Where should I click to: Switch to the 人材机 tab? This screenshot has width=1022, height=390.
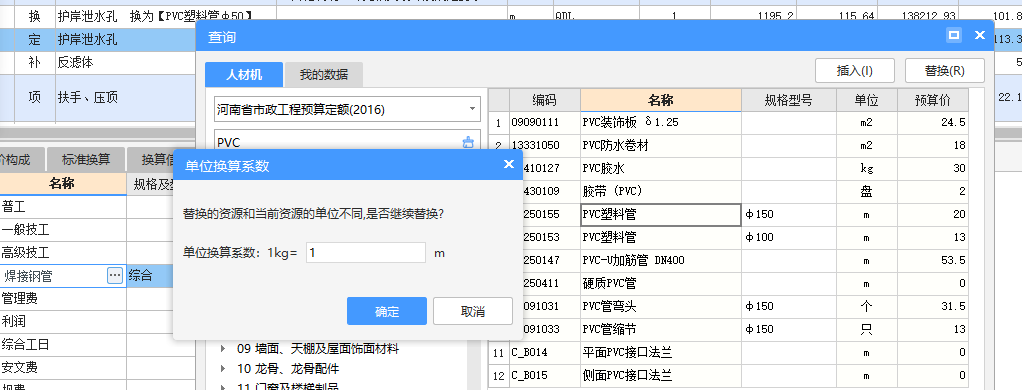244,75
